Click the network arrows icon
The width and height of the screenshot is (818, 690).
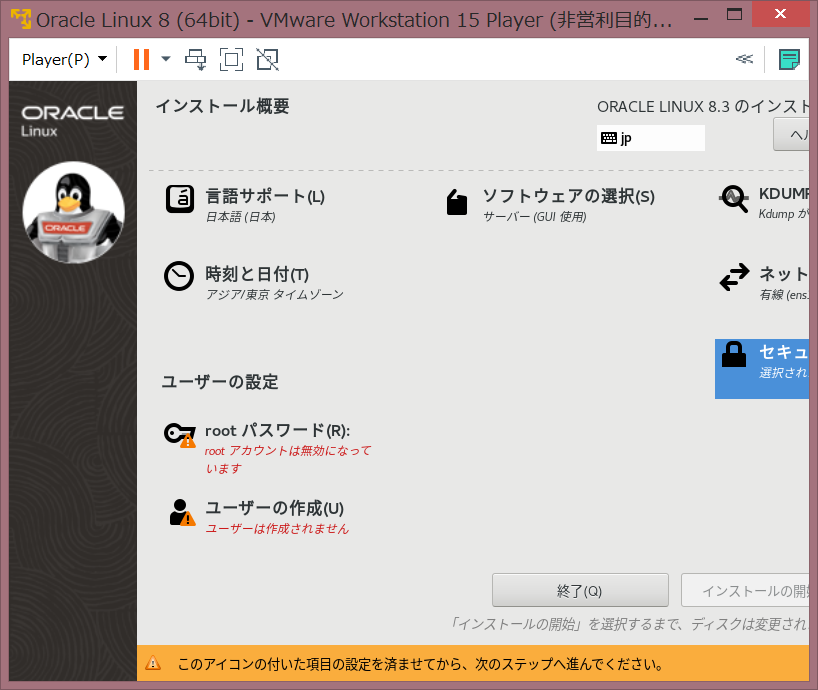tap(735, 277)
